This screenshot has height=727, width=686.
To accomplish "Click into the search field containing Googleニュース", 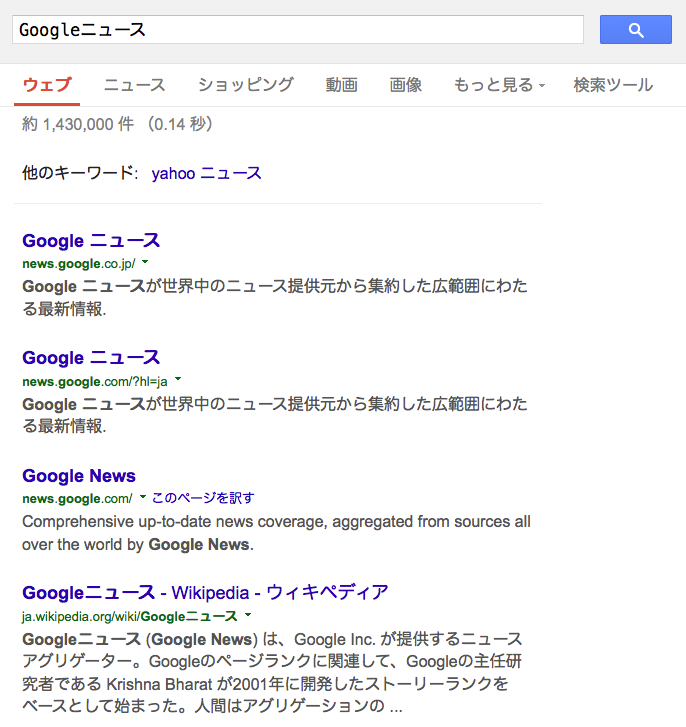I will point(298,30).
